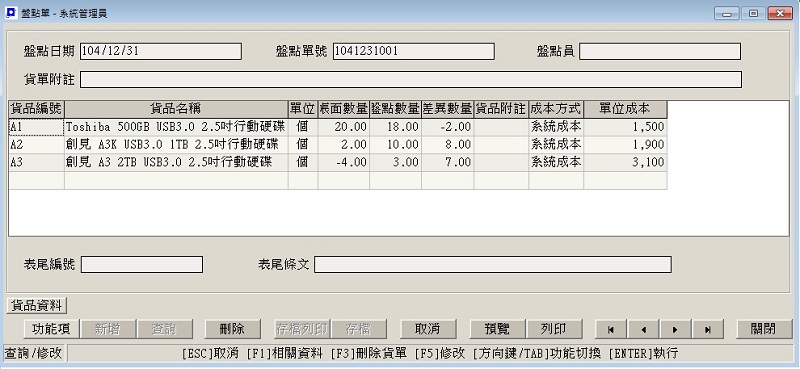Click the application icon in the title bar
800x369 pixels.
[x=10, y=13]
